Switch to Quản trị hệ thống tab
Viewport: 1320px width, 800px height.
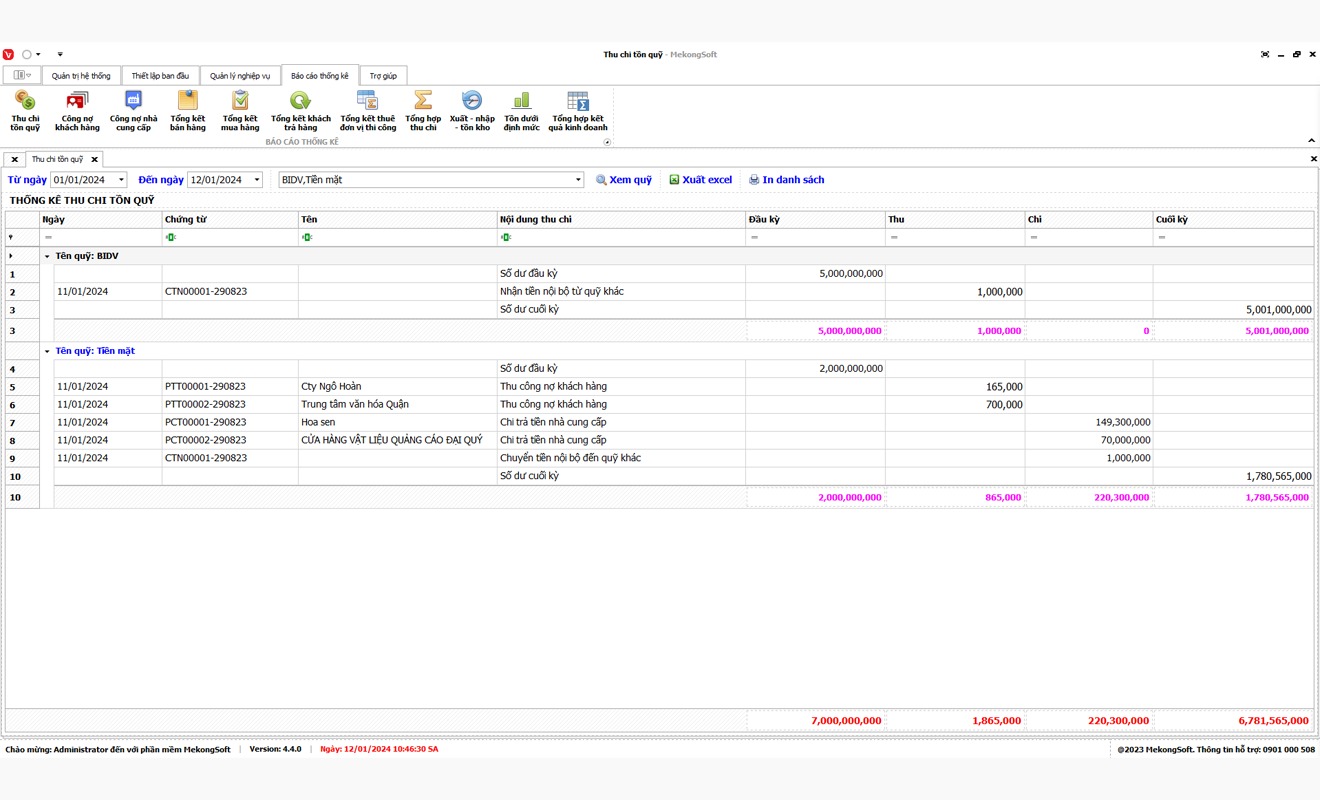tap(81, 76)
